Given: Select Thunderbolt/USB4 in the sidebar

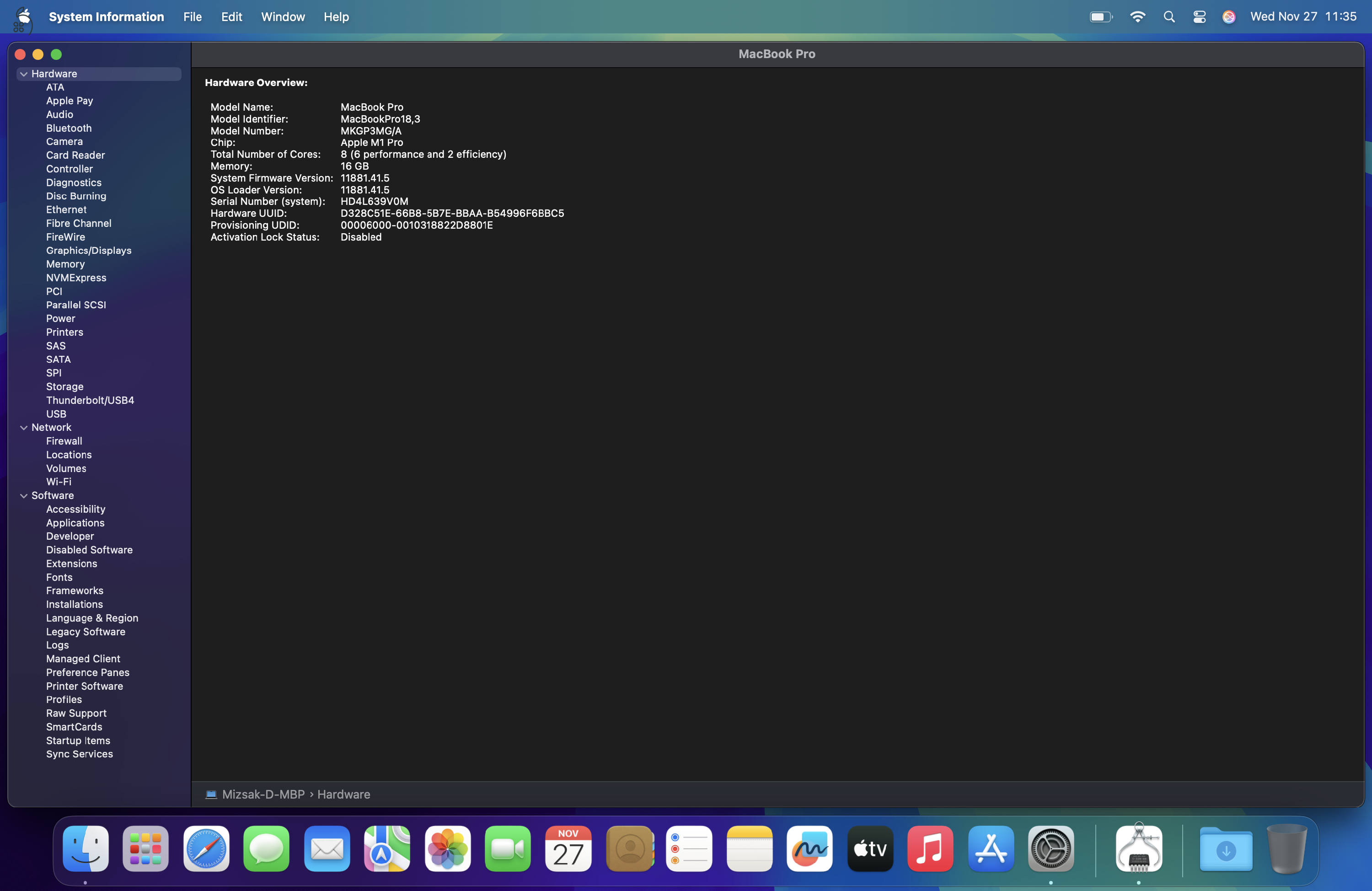Looking at the screenshot, I should [90, 400].
